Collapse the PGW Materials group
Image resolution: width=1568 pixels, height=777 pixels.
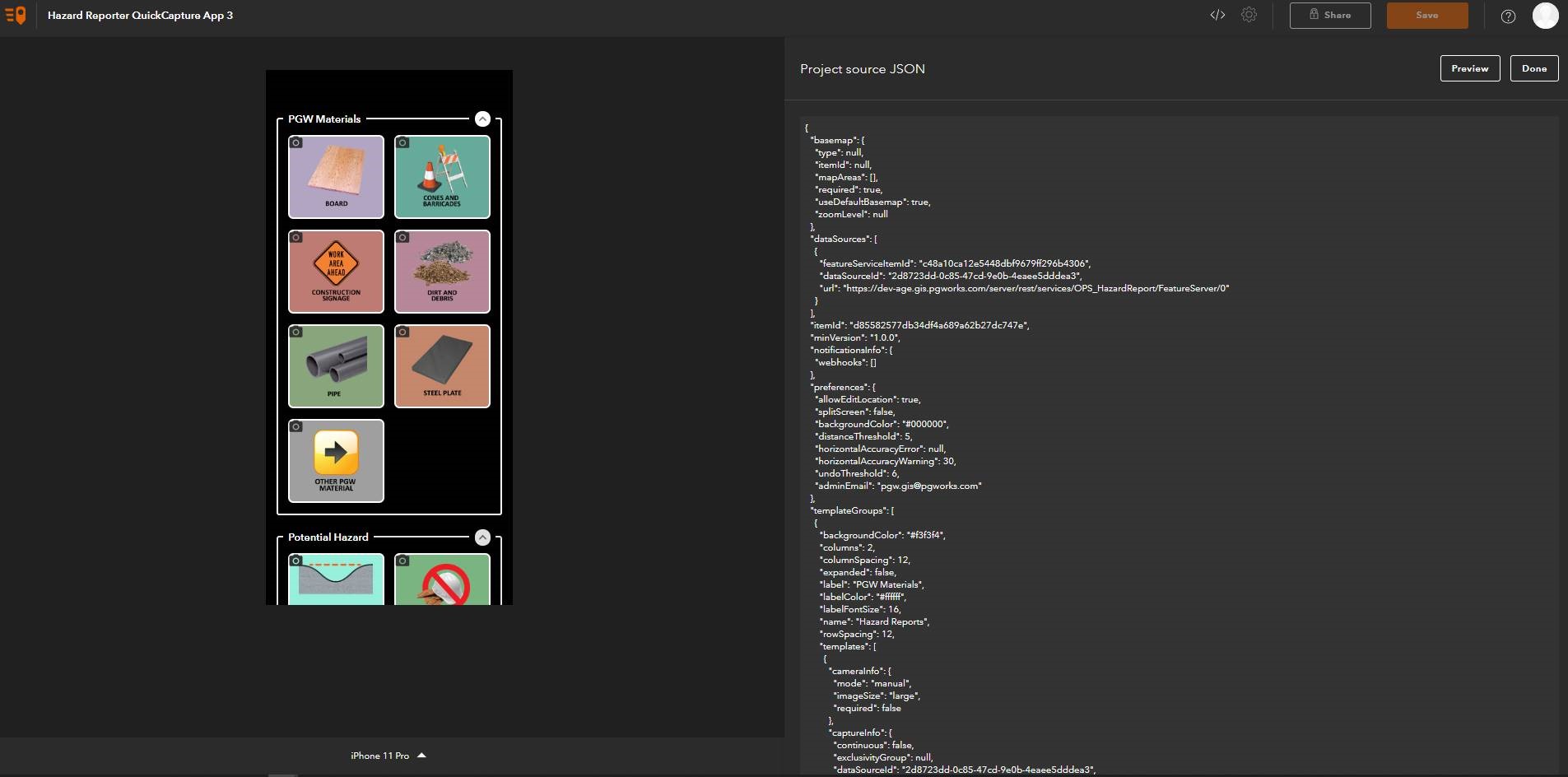tap(483, 119)
